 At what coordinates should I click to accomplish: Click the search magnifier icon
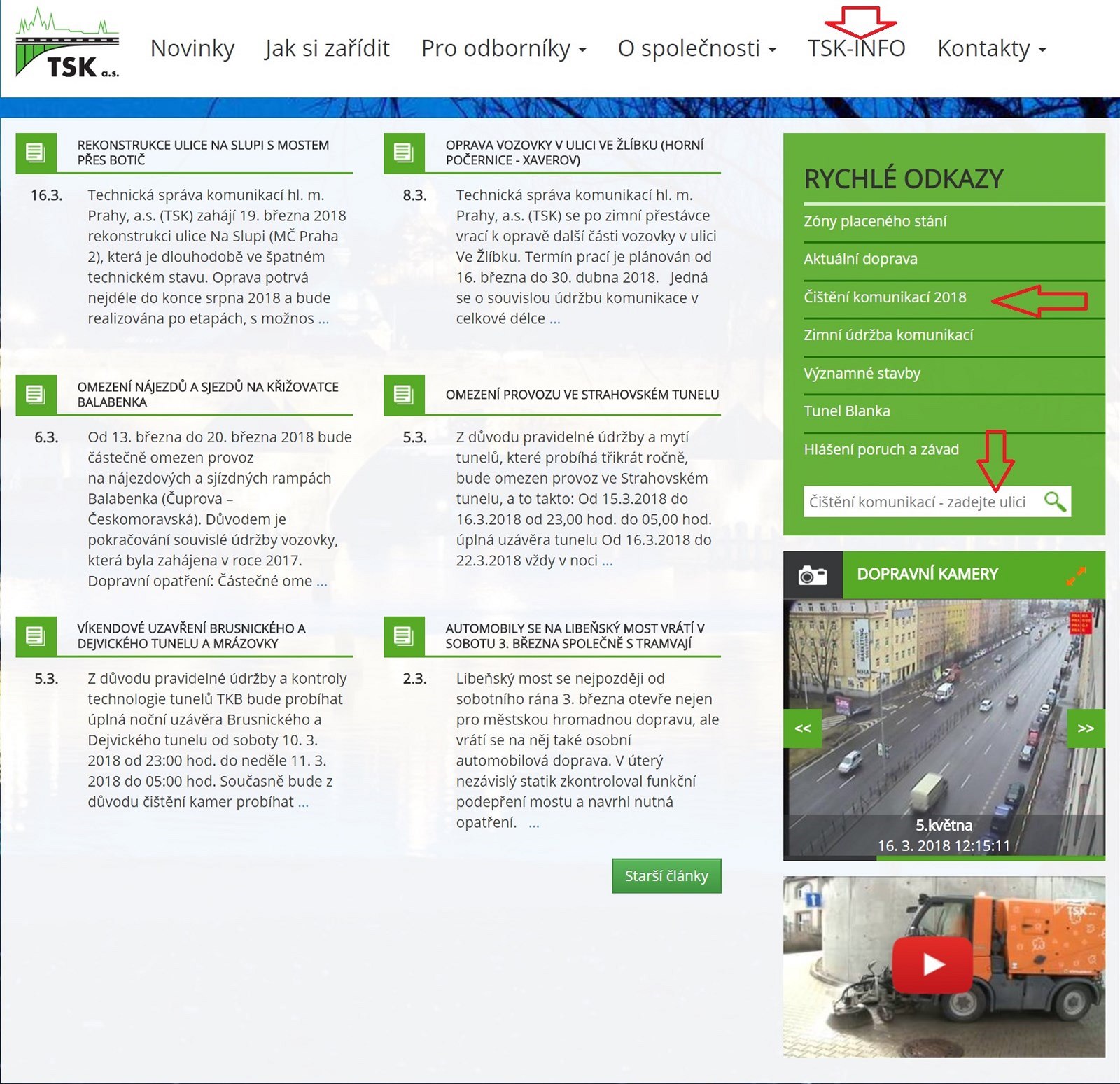point(1054,501)
